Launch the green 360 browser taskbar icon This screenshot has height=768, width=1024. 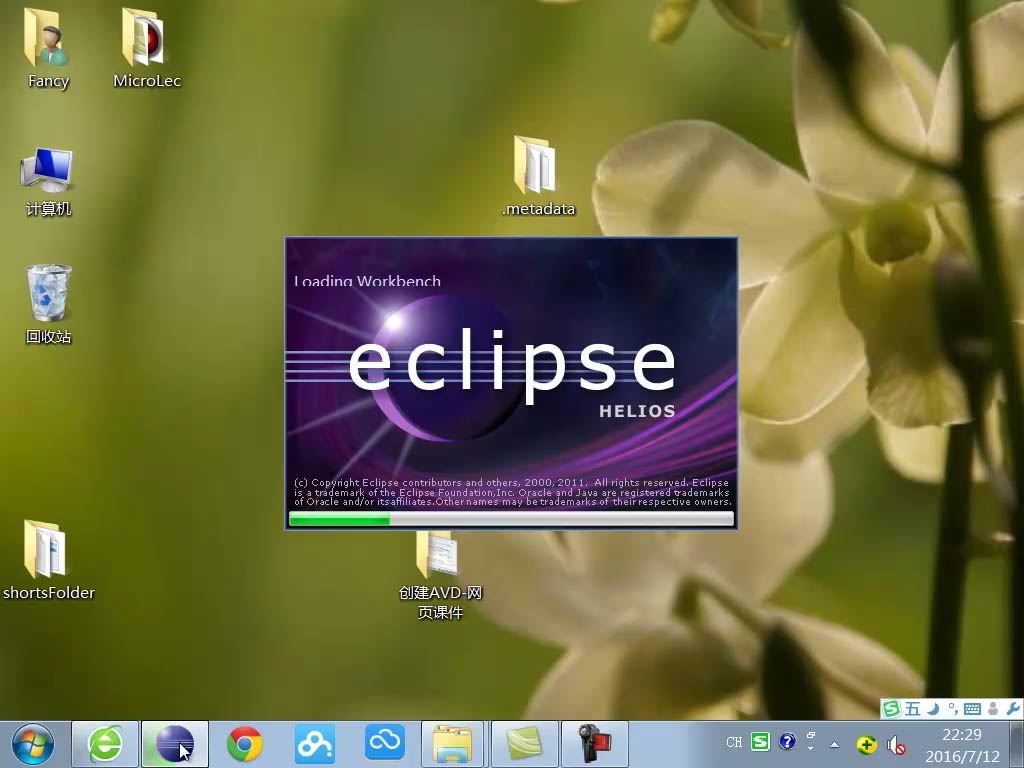[104, 744]
